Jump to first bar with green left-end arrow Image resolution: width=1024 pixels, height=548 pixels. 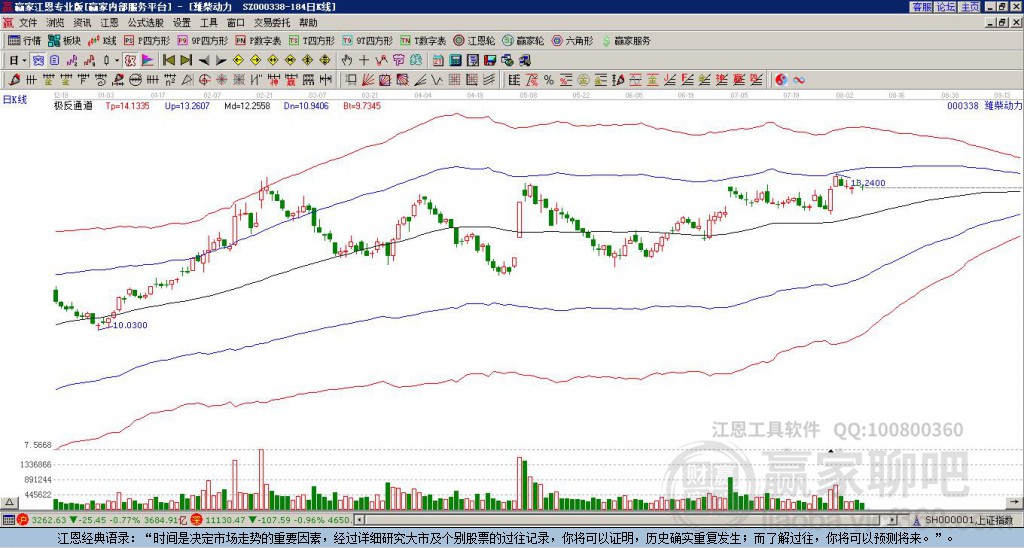(168, 61)
